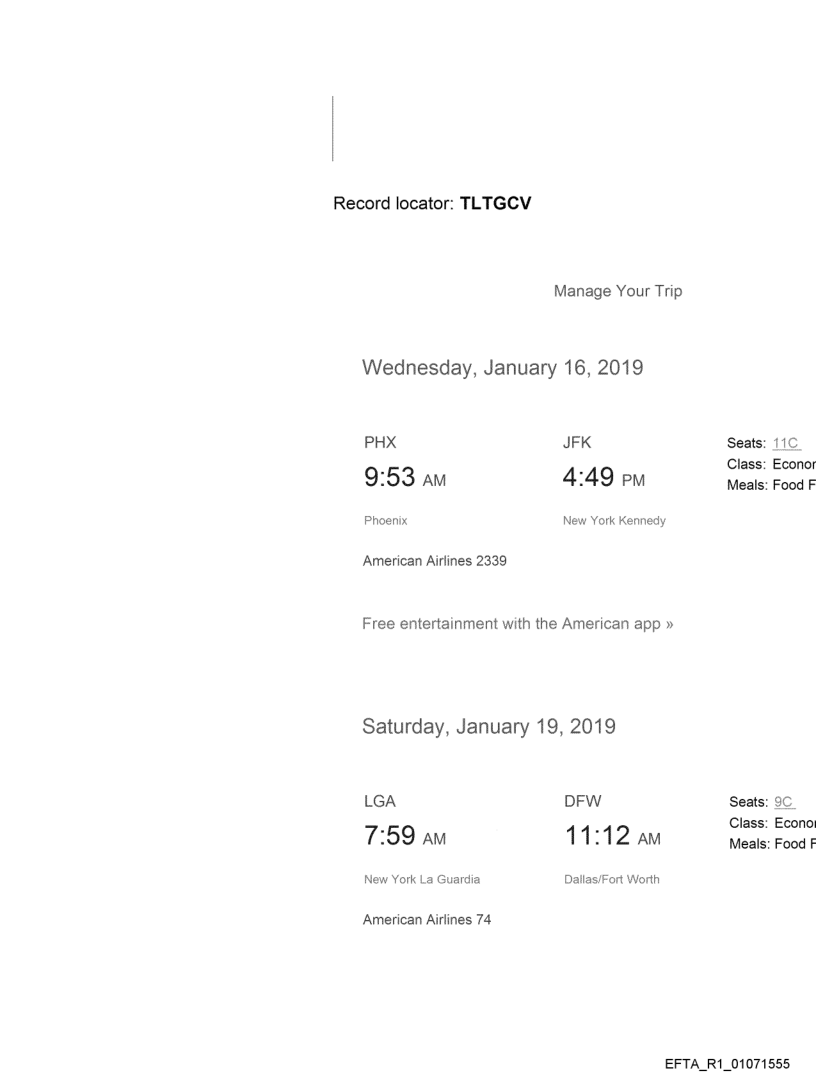This screenshot has height=1073, width=816.
Task: Click American Airlines 74 flight number
Action: [x=426, y=920]
